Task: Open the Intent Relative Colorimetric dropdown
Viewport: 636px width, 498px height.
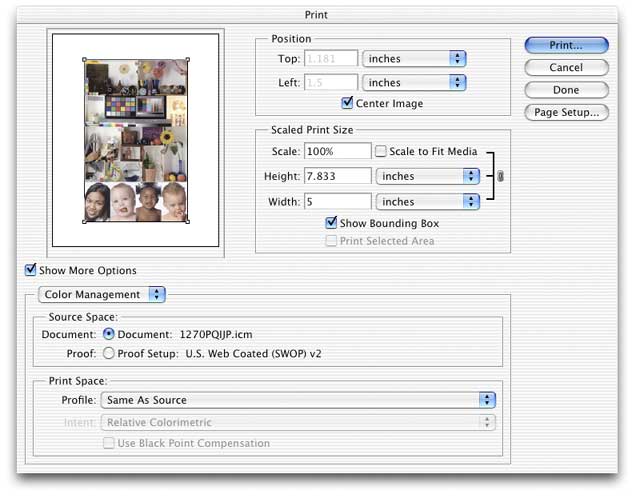Action: click(298, 422)
